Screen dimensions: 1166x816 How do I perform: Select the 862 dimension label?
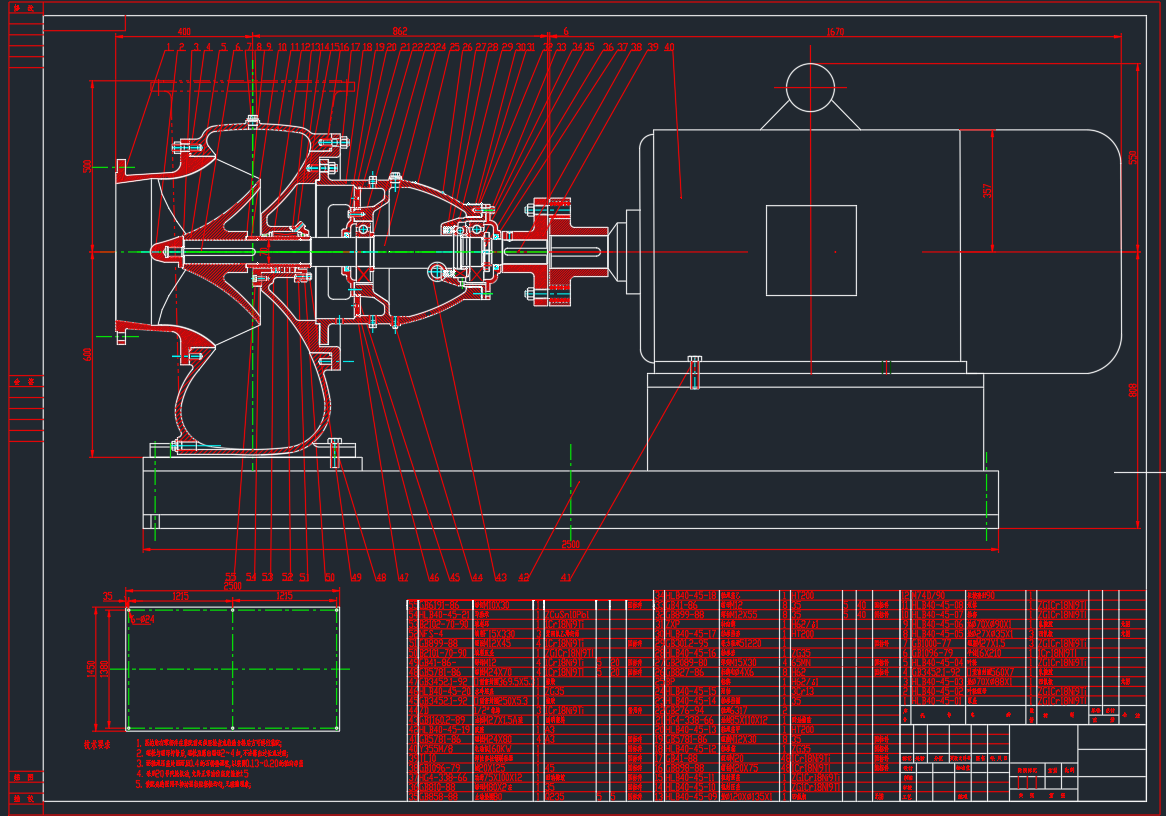click(x=400, y=32)
